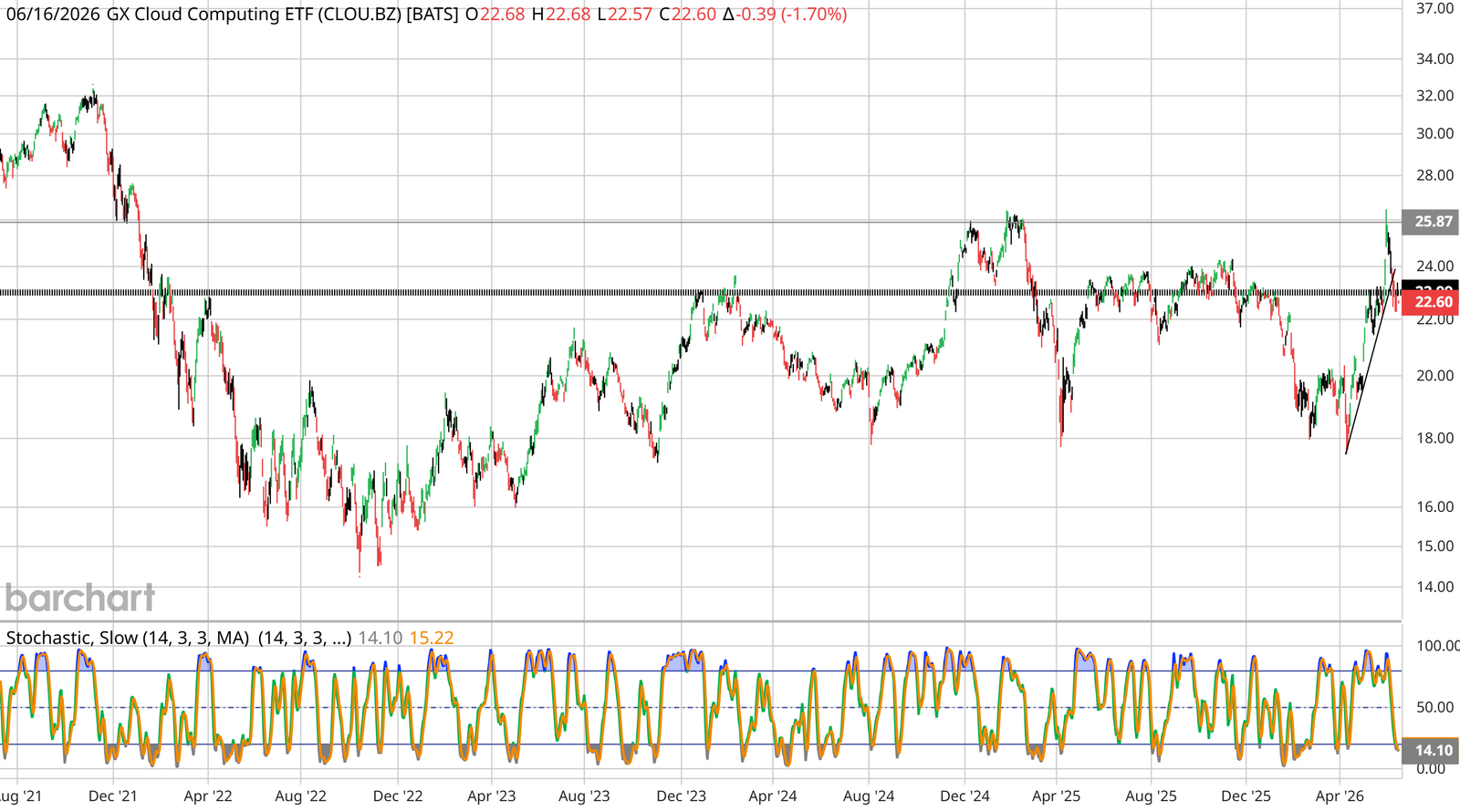The image size is (1460, 812).
Task: Click the orange 15.22 stochastic value
Action: 432,638
